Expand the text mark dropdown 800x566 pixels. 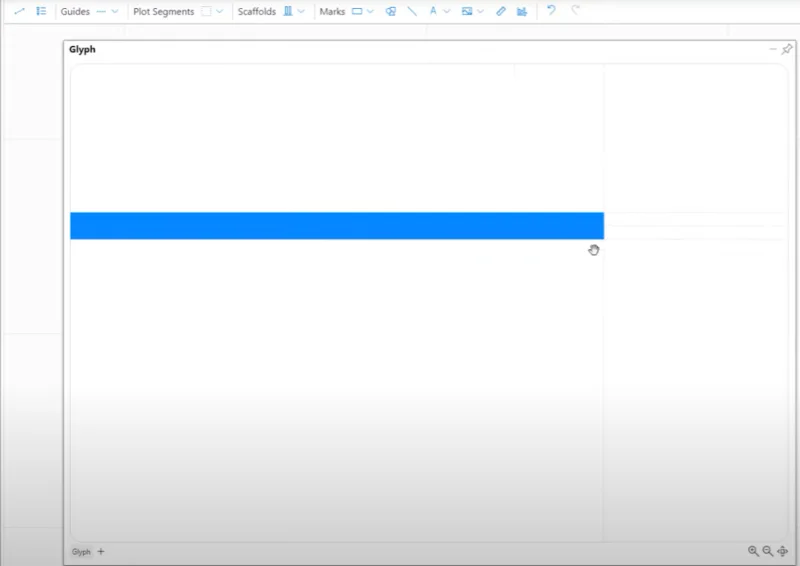tap(447, 11)
